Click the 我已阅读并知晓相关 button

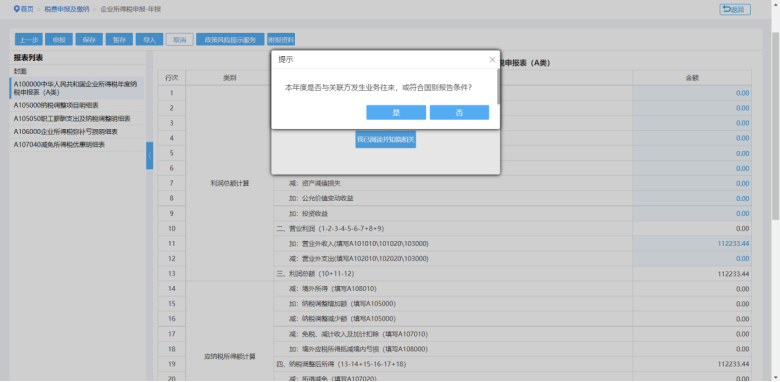[x=386, y=140]
